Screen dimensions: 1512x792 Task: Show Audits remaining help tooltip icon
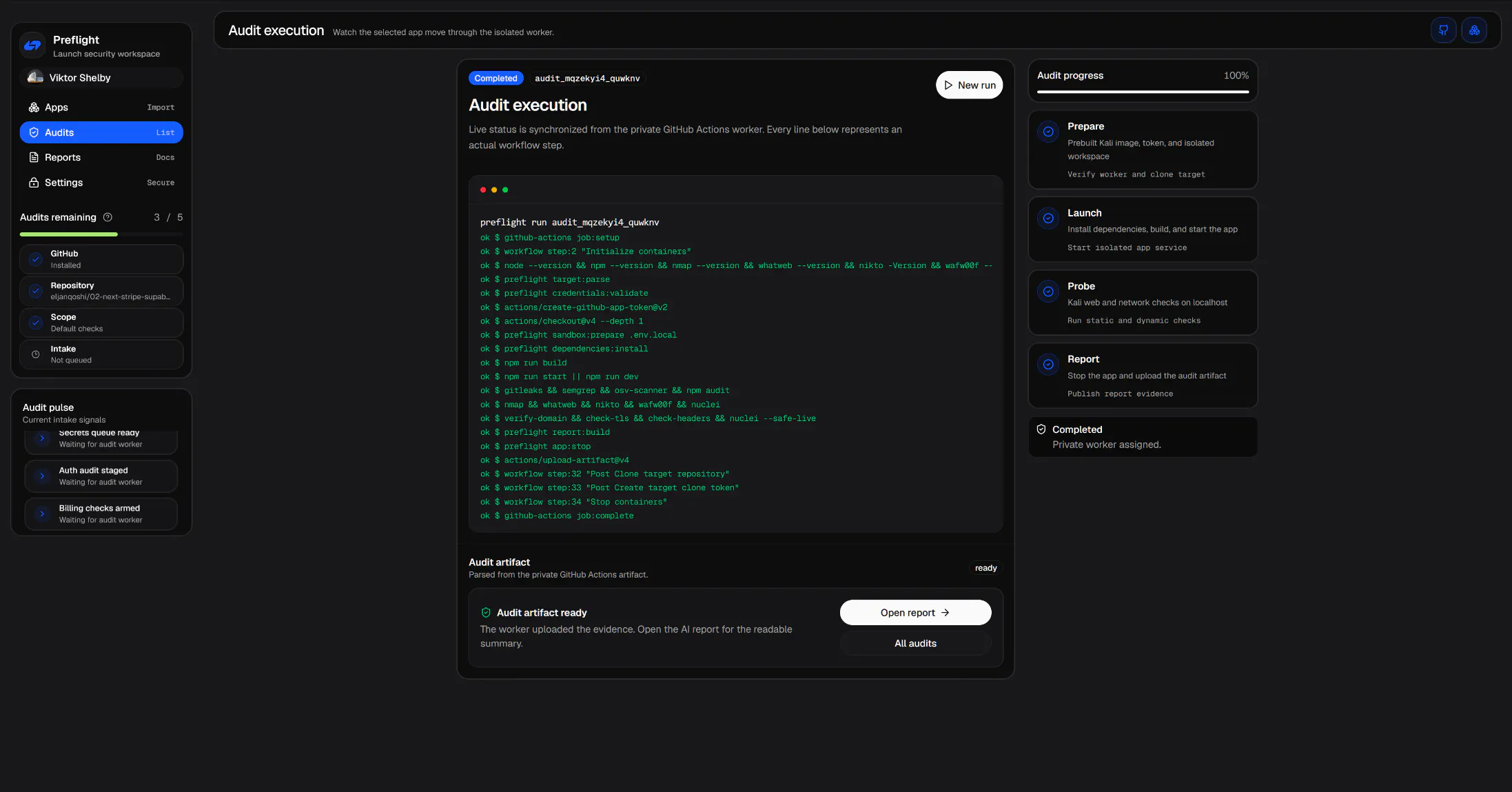tap(108, 217)
